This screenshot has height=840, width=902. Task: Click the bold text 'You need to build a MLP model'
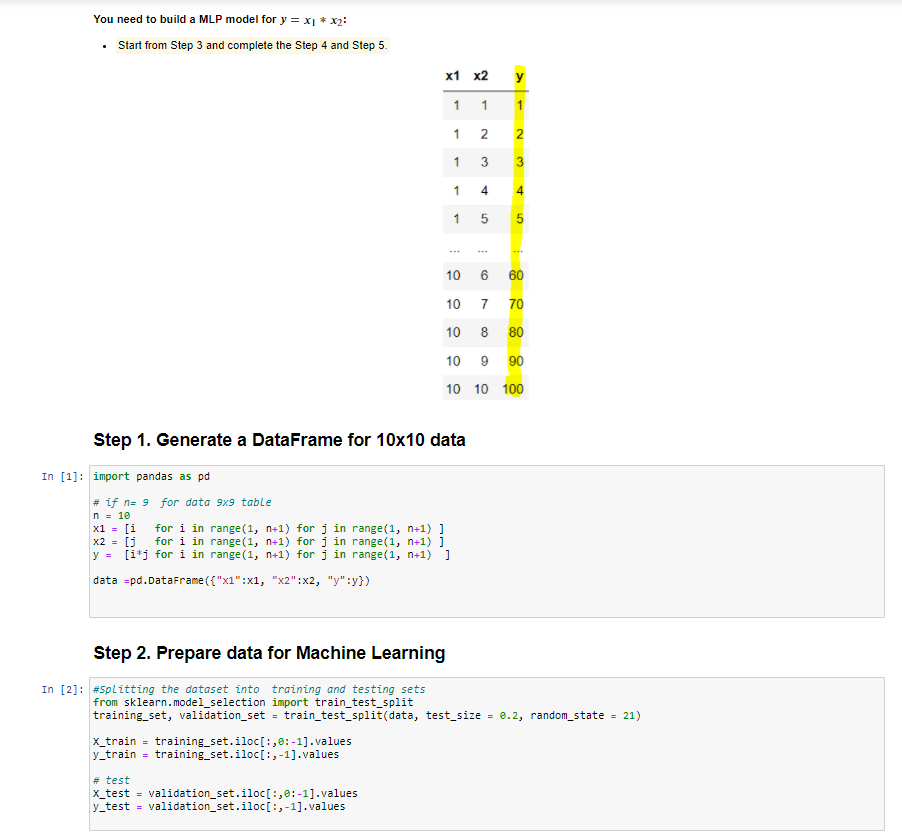pos(180,18)
